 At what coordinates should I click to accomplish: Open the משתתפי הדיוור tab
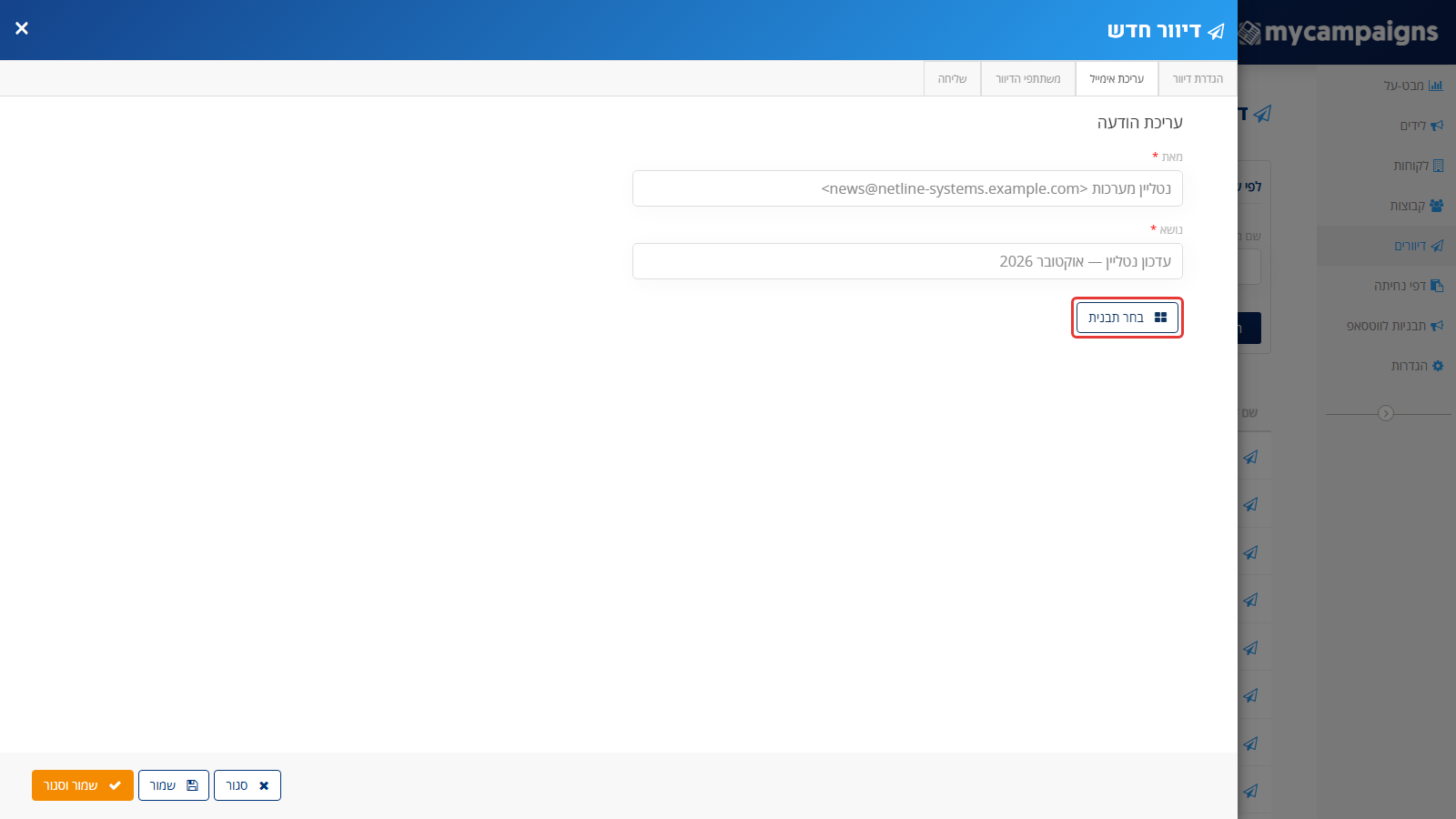coord(1028,79)
